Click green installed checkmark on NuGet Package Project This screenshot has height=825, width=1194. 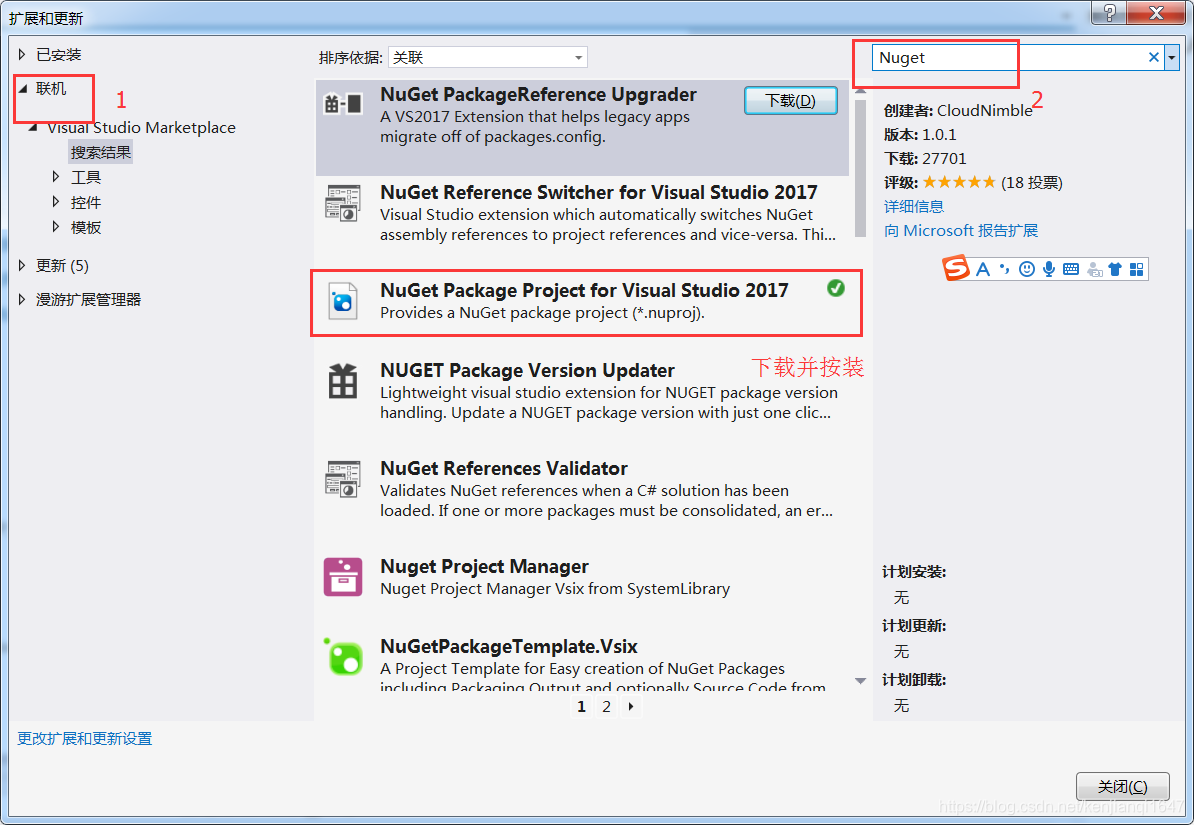point(836,288)
